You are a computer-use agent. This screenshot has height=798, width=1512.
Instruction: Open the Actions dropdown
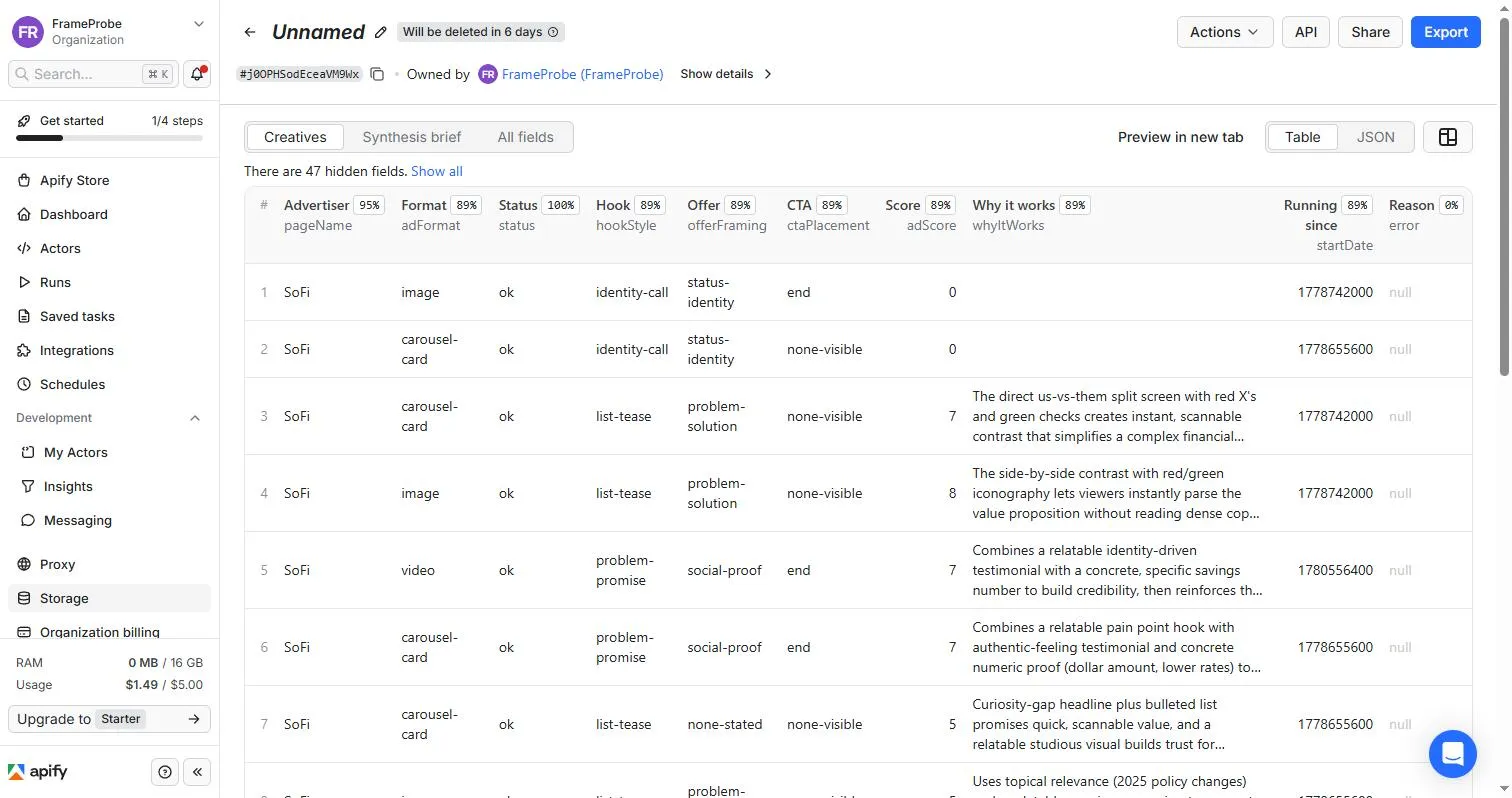[x=1225, y=32]
